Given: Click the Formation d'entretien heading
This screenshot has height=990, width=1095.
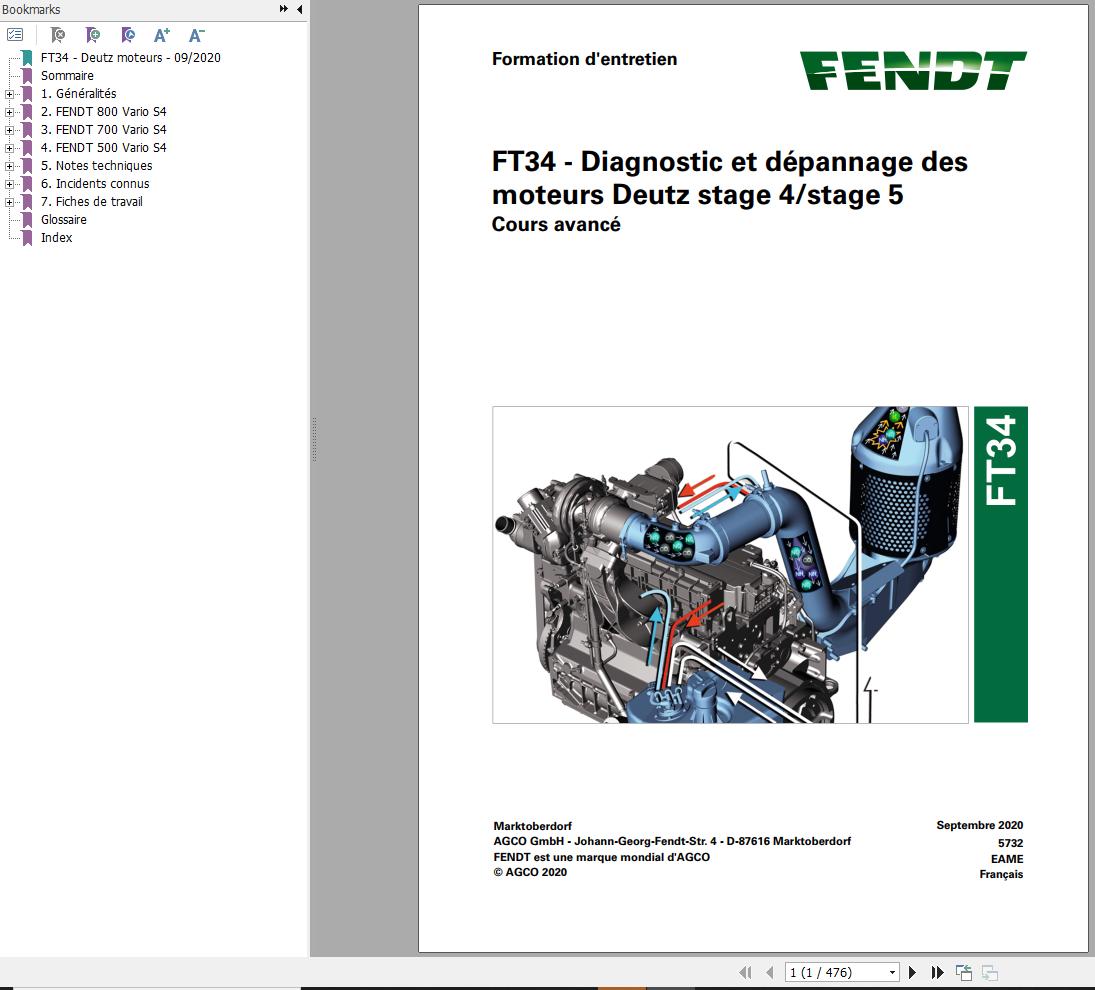Looking at the screenshot, I should click(585, 59).
